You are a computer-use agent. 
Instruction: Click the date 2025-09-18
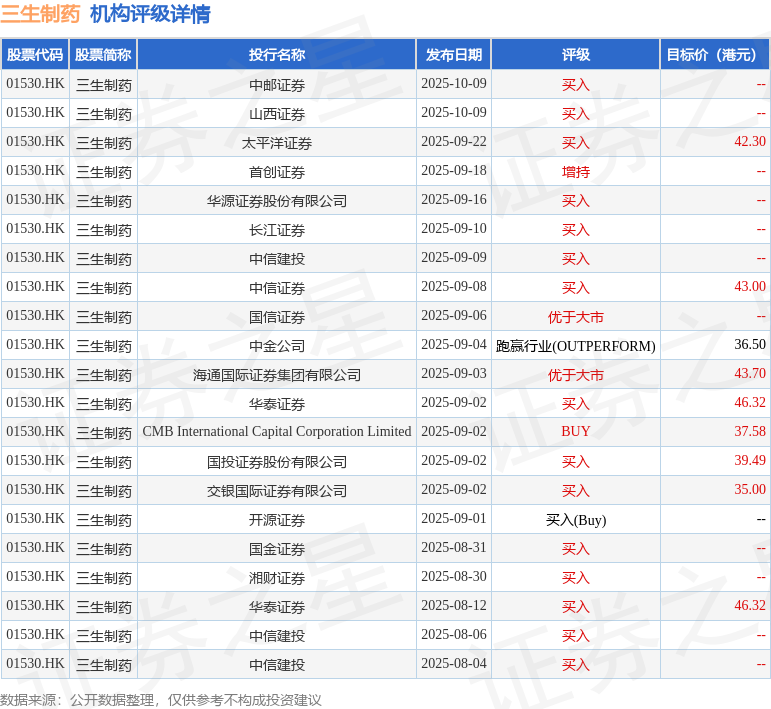[453, 171]
